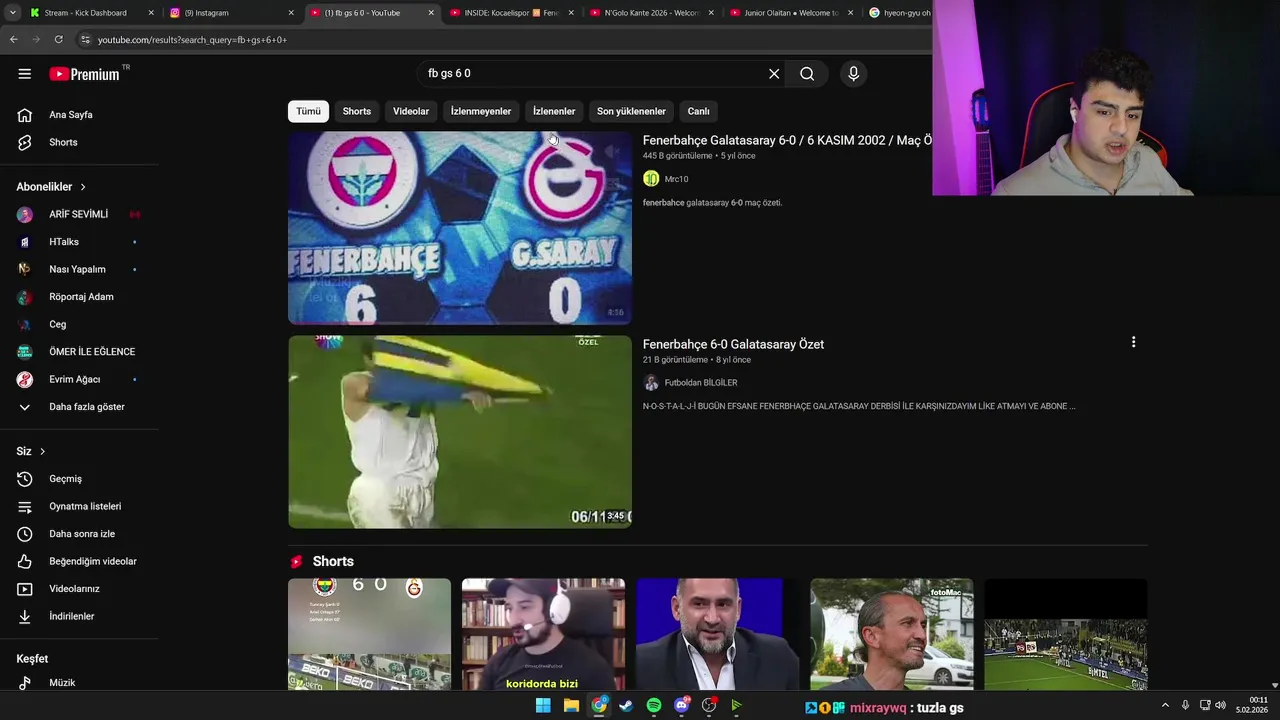Open the 6 0 scoreboard Shorts thumbnail
Viewport: 1280px width, 720px height.
tap(369, 634)
